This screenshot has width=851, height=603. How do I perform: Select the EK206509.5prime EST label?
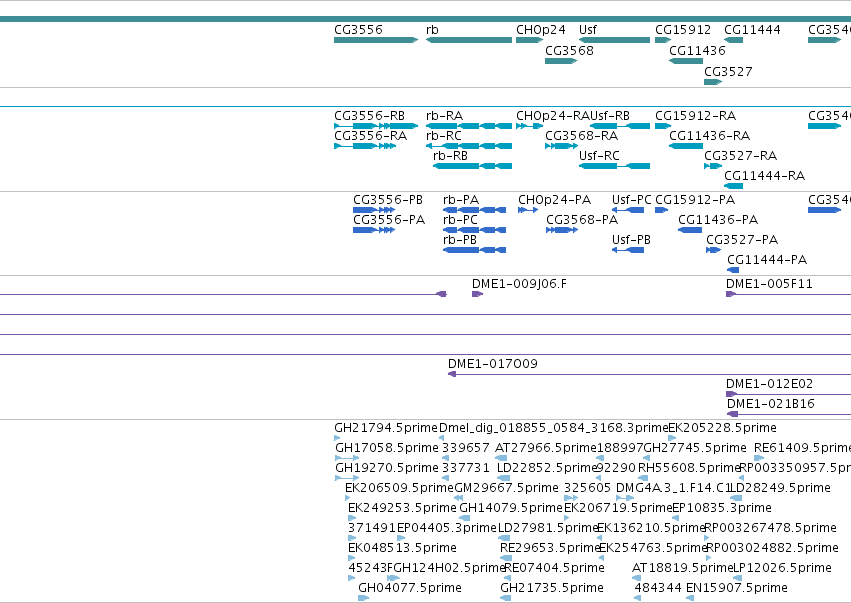click(x=399, y=488)
